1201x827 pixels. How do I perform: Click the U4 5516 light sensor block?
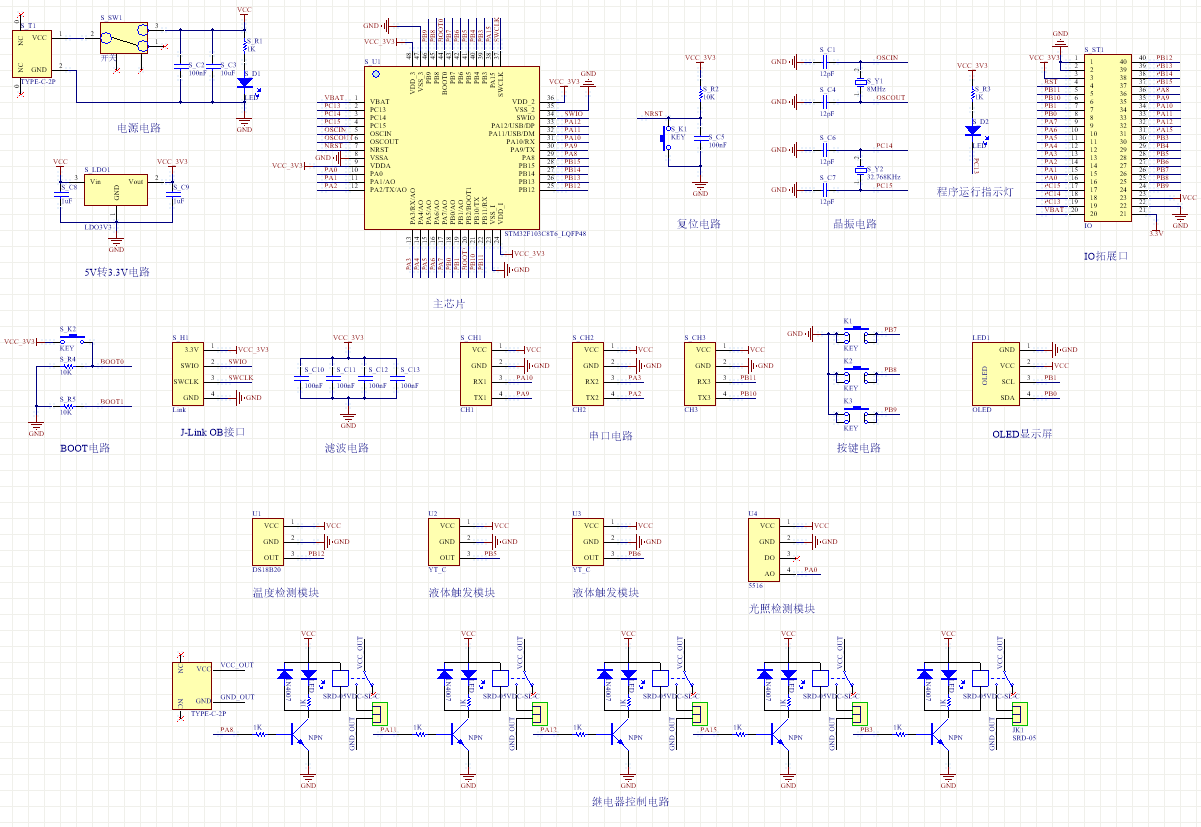[763, 549]
